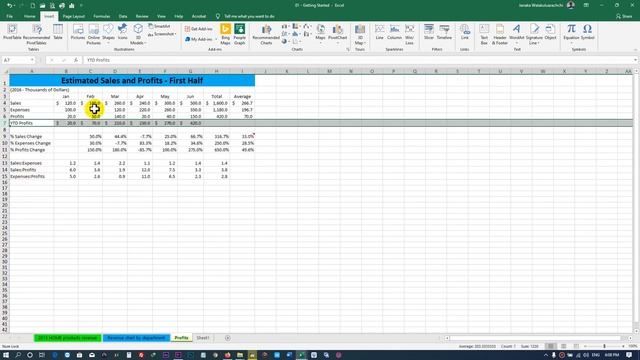Adjust the zoom slider in status bar

[x=604, y=346]
